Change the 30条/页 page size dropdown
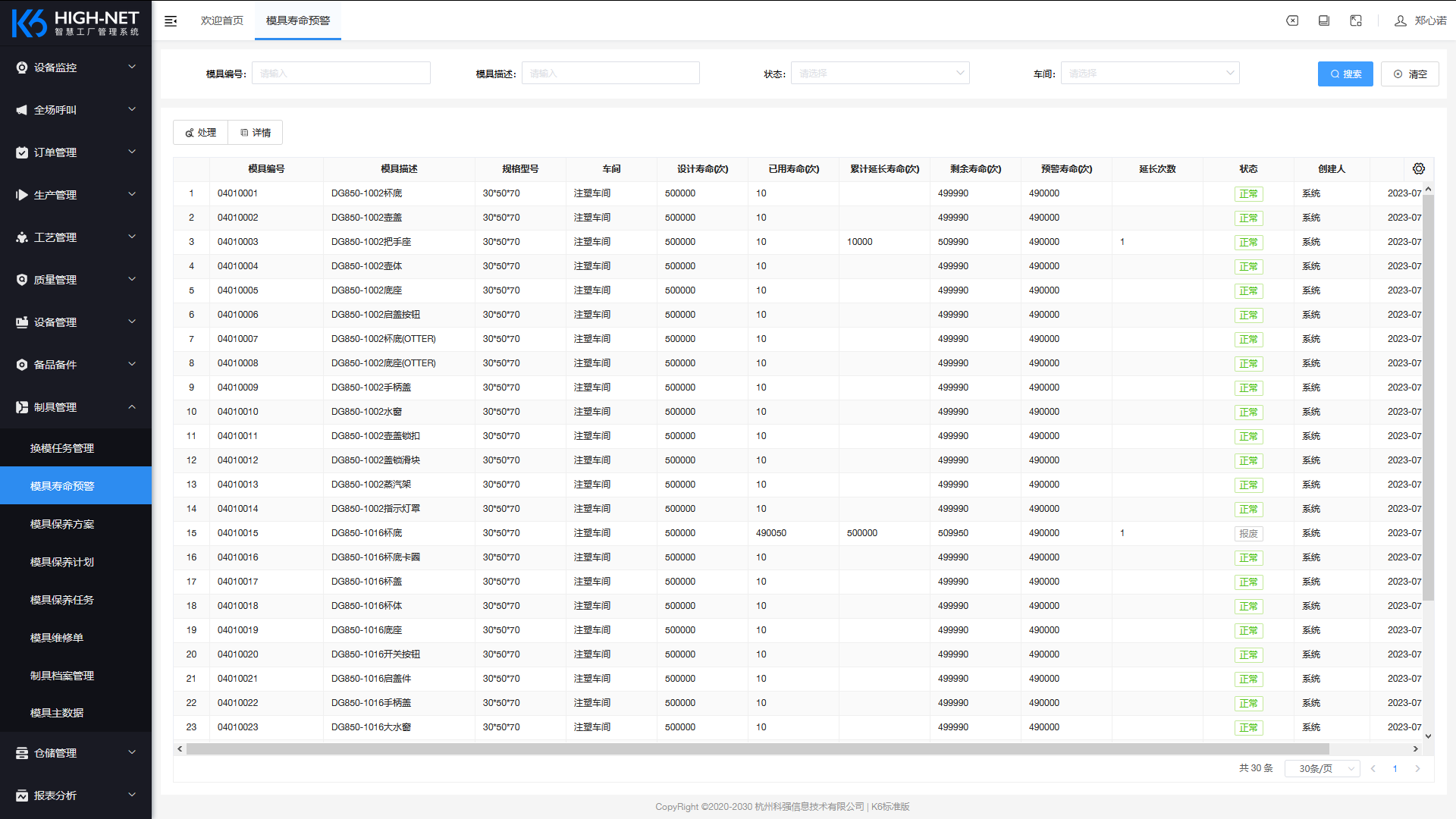 (1322, 768)
